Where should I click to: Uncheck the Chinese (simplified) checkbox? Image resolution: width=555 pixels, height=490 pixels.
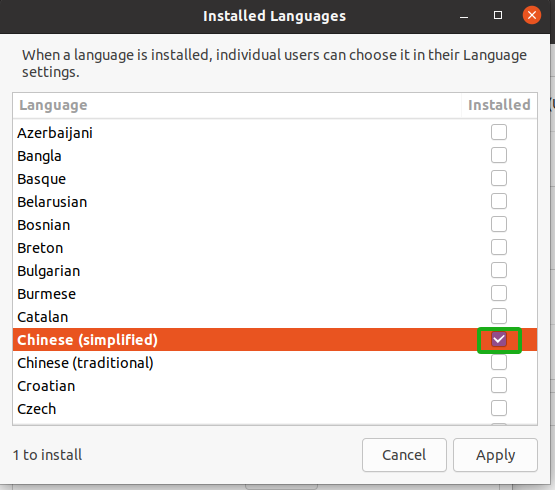[499, 340]
